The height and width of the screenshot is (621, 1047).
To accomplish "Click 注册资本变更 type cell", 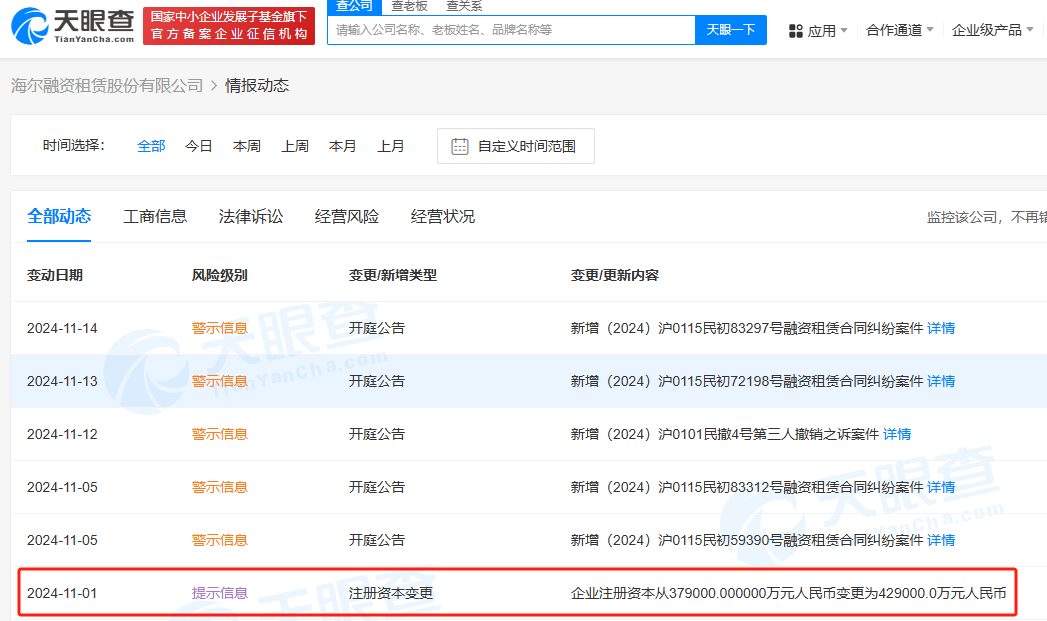I will 391,593.
